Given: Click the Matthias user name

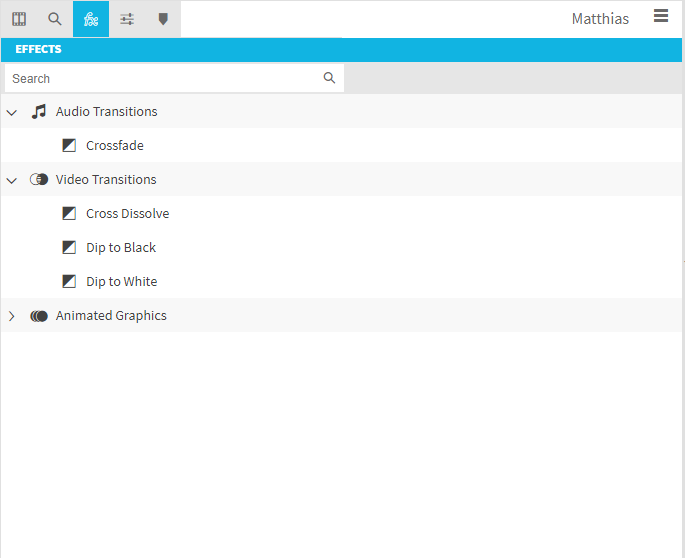Looking at the screenshot, I should (x=600, y=19).
